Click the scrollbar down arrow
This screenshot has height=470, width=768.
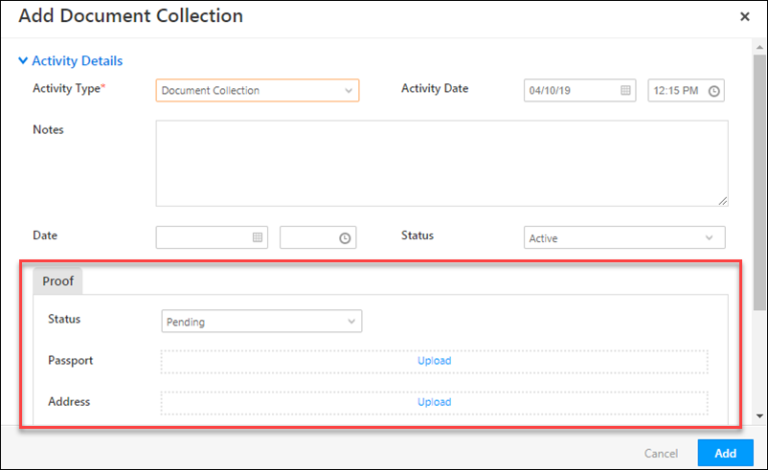click(760, 416)
